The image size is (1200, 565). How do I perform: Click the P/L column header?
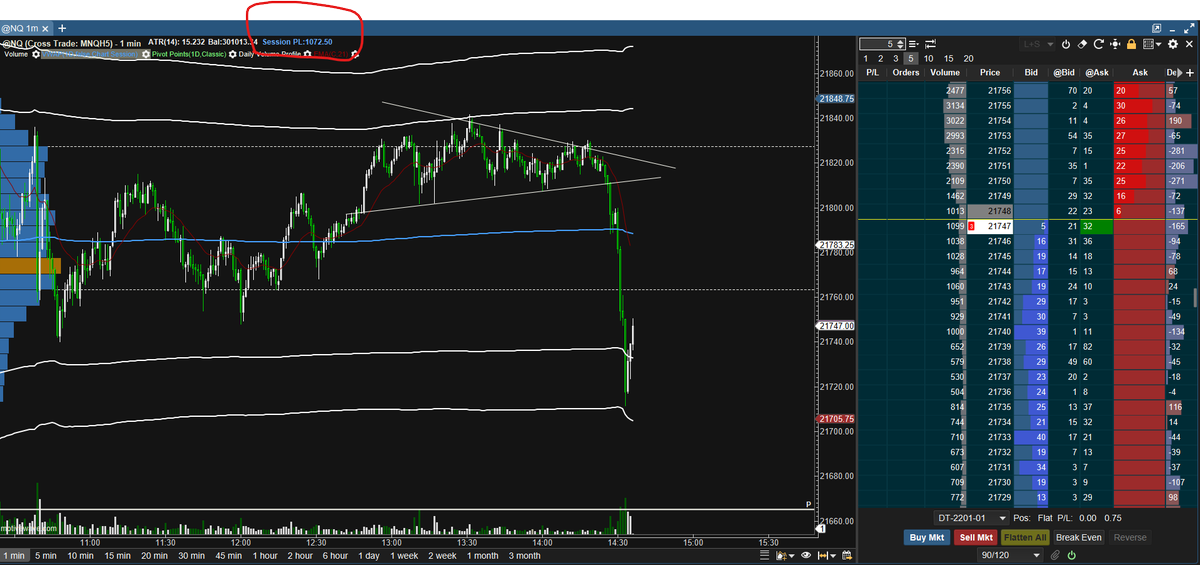[873, 72]
